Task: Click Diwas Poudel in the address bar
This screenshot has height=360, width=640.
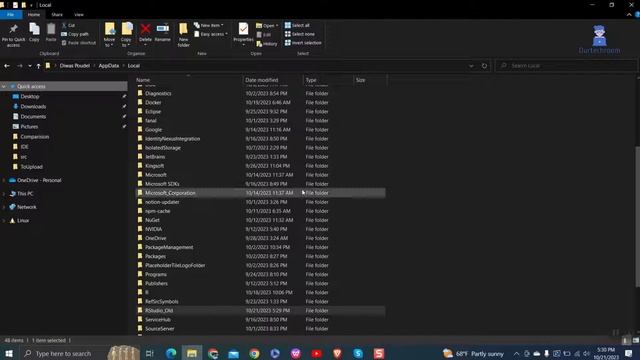Action: (x=75, y=66)
